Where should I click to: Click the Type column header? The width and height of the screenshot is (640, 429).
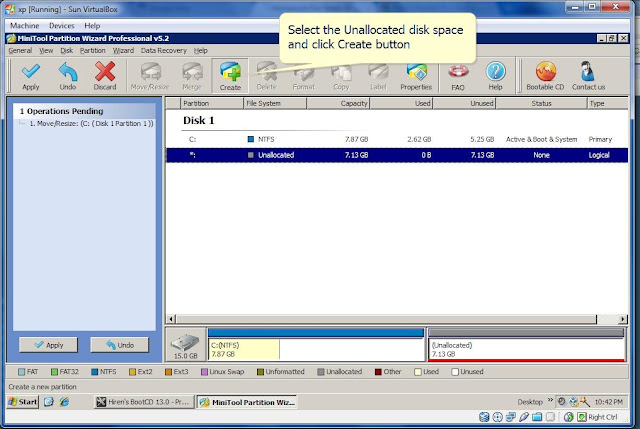point(607,103)
